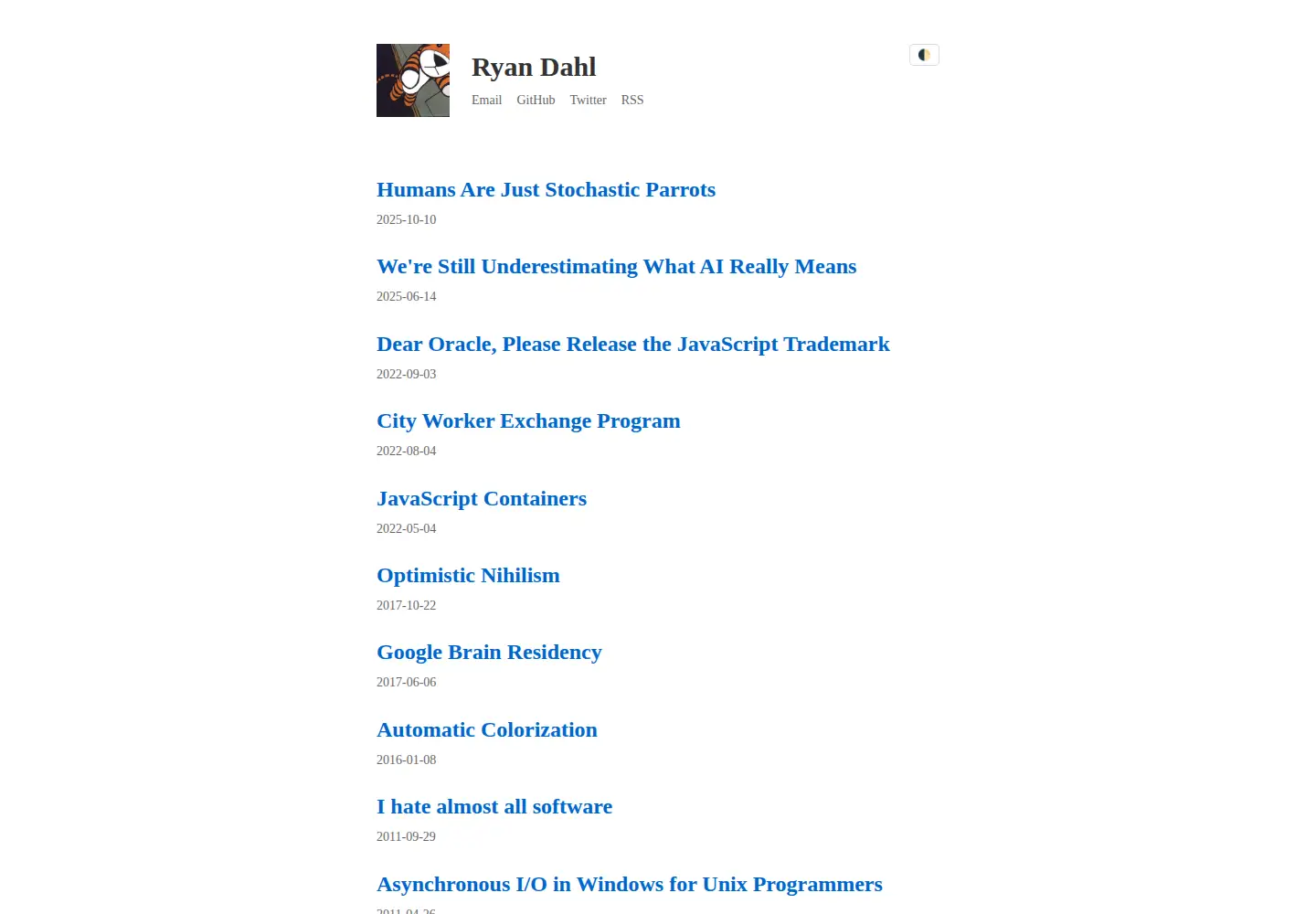
Task: Open 'Google Brain Residency' post
Action: coord(489,652)
